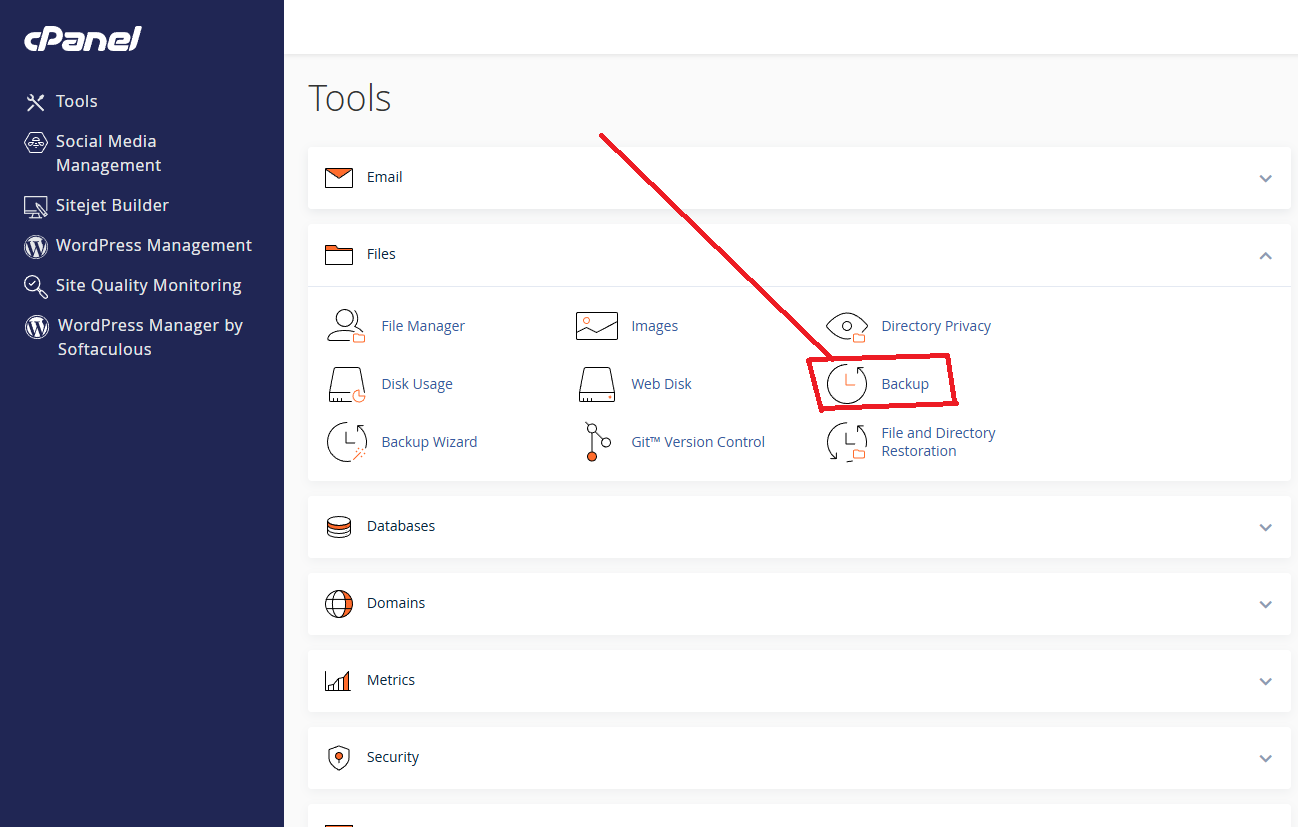Expand the Metrics section chevron

[x=1265, y=681]
